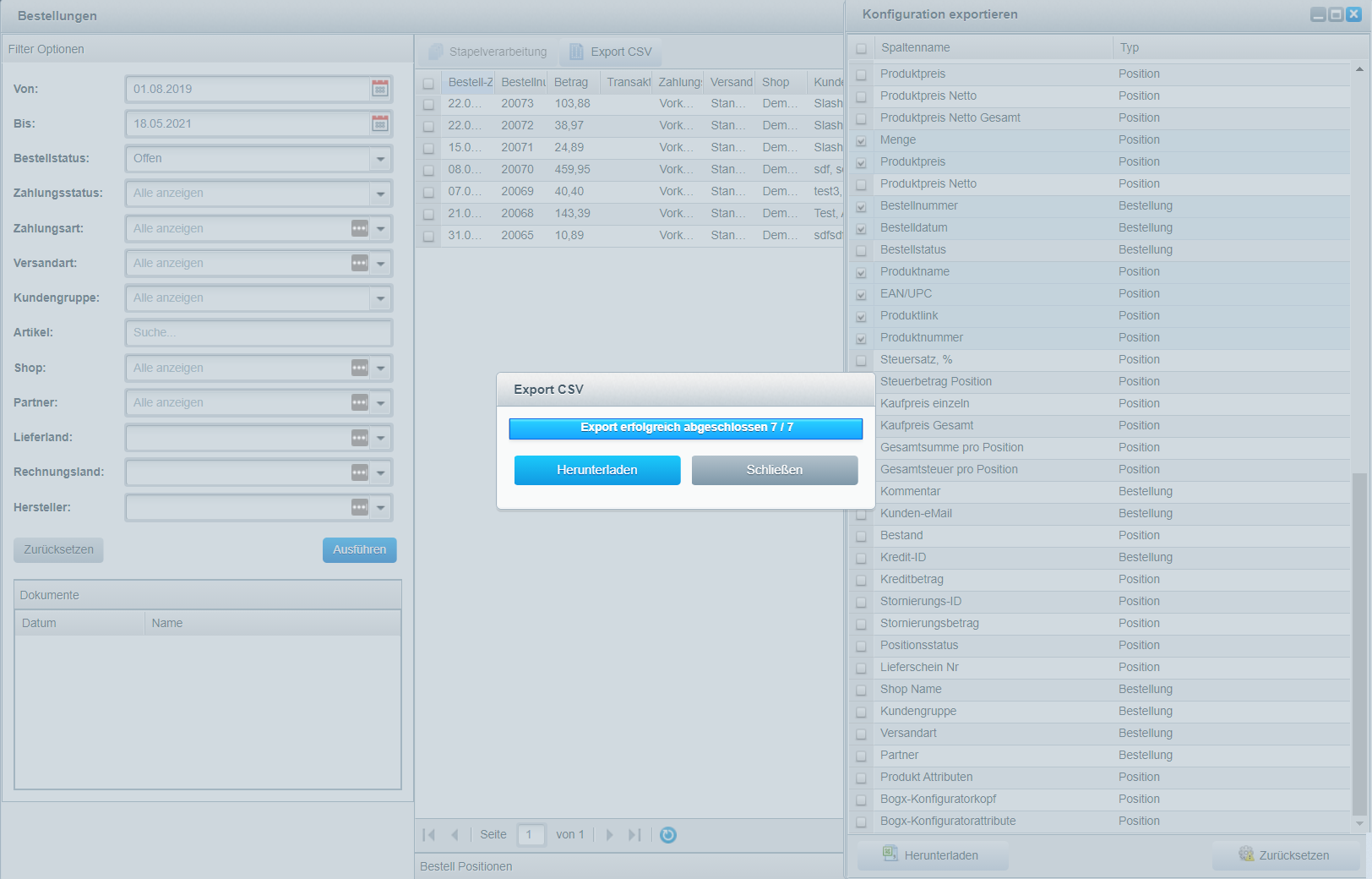Check the Kunden-eMail column checkbox

click(861, 514)
